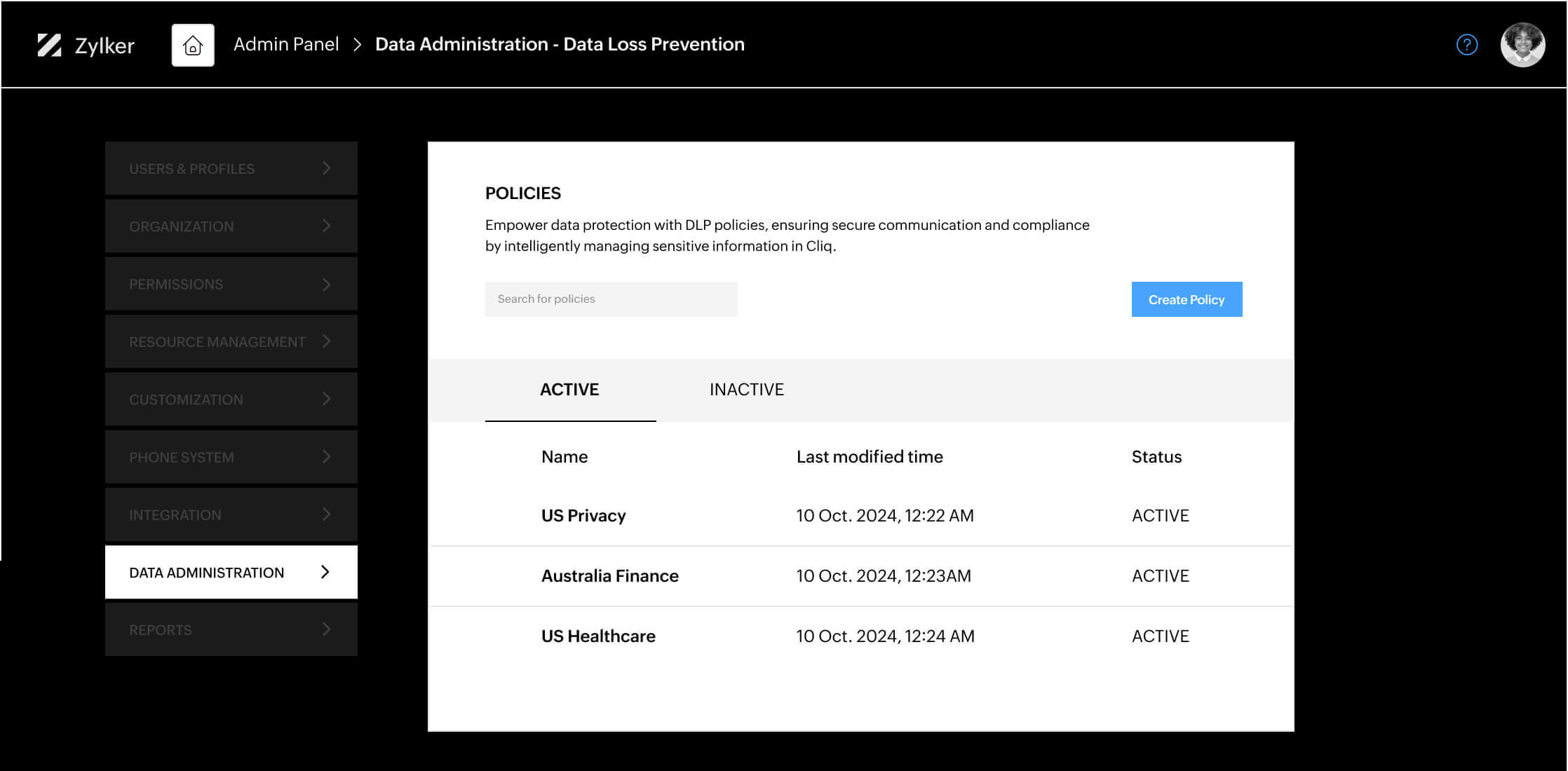This screenshot has height=771, width=1568.
Task: Click the 10 Oct. 2024, 12:23AM timestamp
Action: click(884, 576)
